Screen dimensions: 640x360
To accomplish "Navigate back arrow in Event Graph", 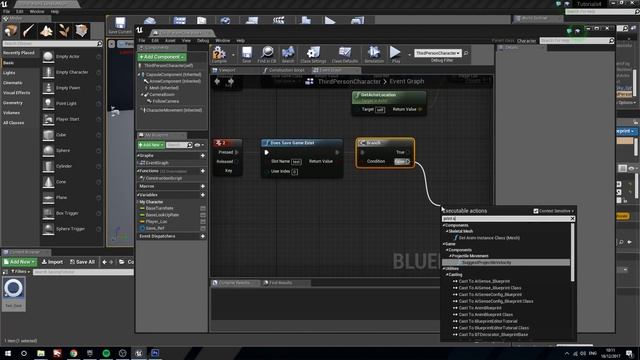I will click(x=217, y=82).
